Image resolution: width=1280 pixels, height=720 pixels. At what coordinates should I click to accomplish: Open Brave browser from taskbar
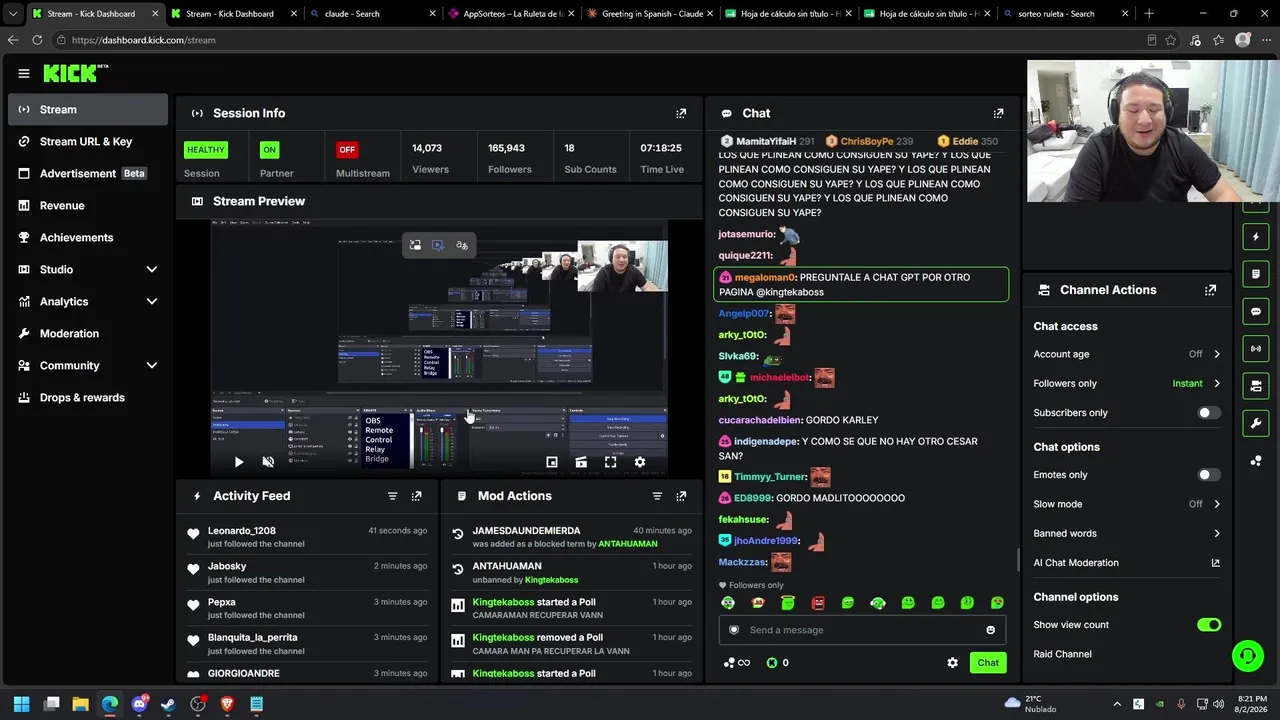pyautogui.click(x=227, y=704)
